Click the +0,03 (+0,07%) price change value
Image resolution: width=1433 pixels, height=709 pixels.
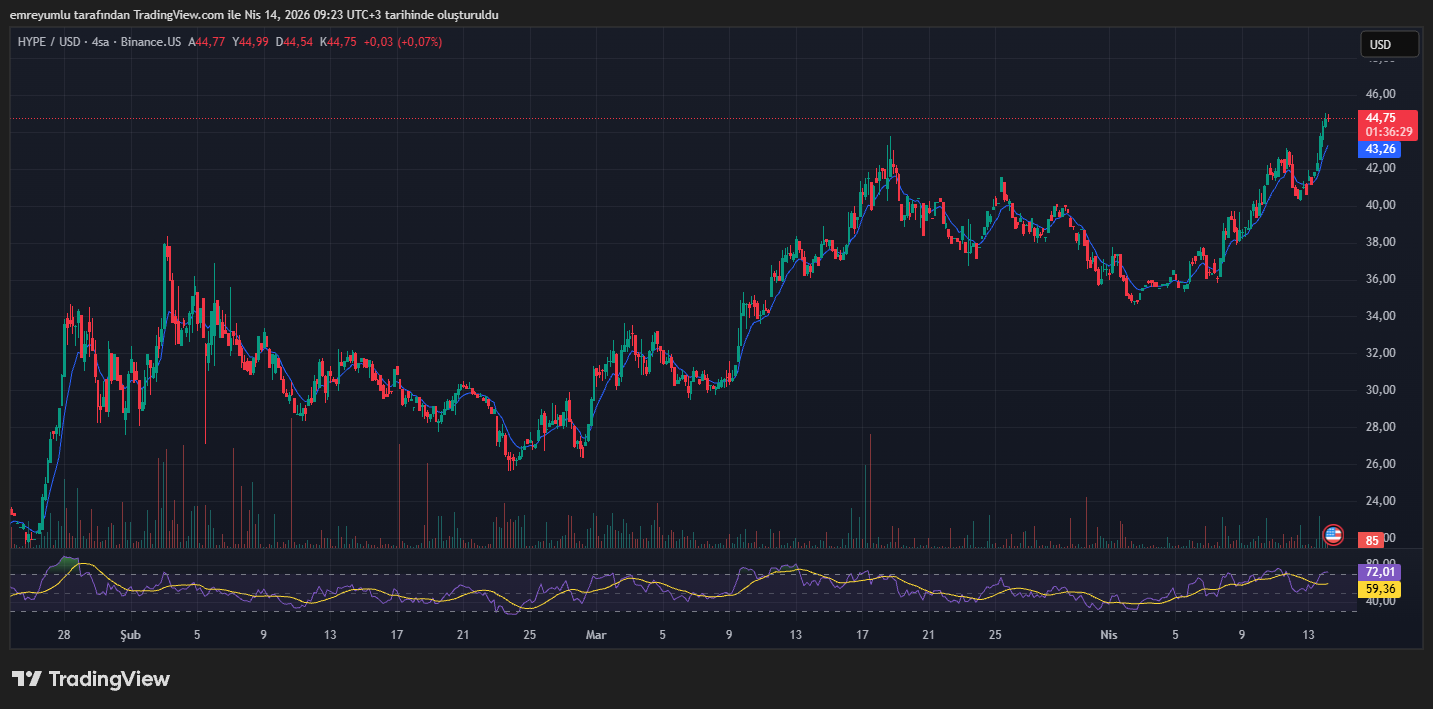pos(402,42)
